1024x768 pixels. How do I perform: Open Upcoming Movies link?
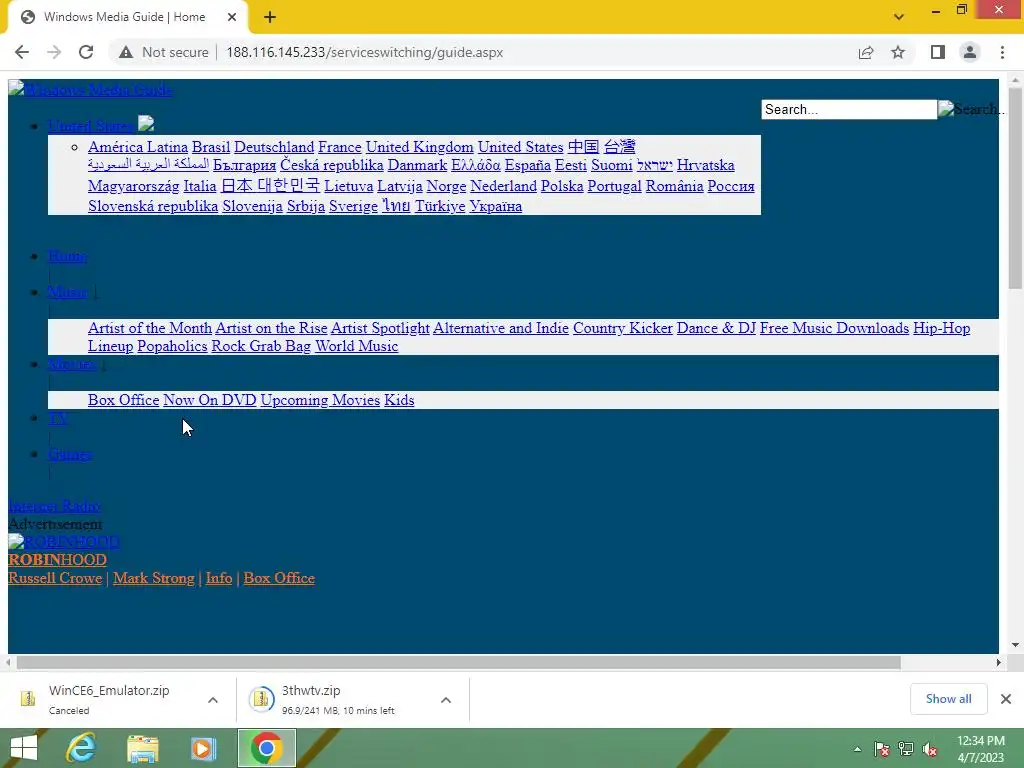point(320,400)
